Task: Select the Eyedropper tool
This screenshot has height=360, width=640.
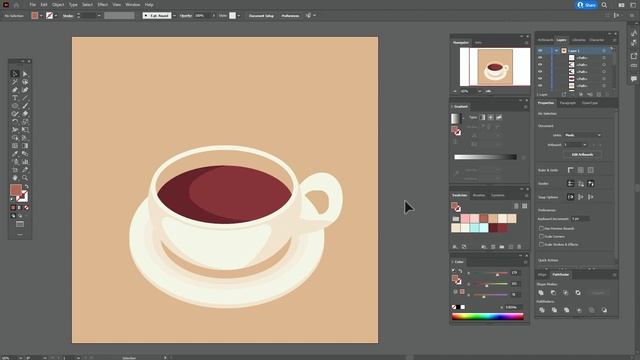Action: 15,154
